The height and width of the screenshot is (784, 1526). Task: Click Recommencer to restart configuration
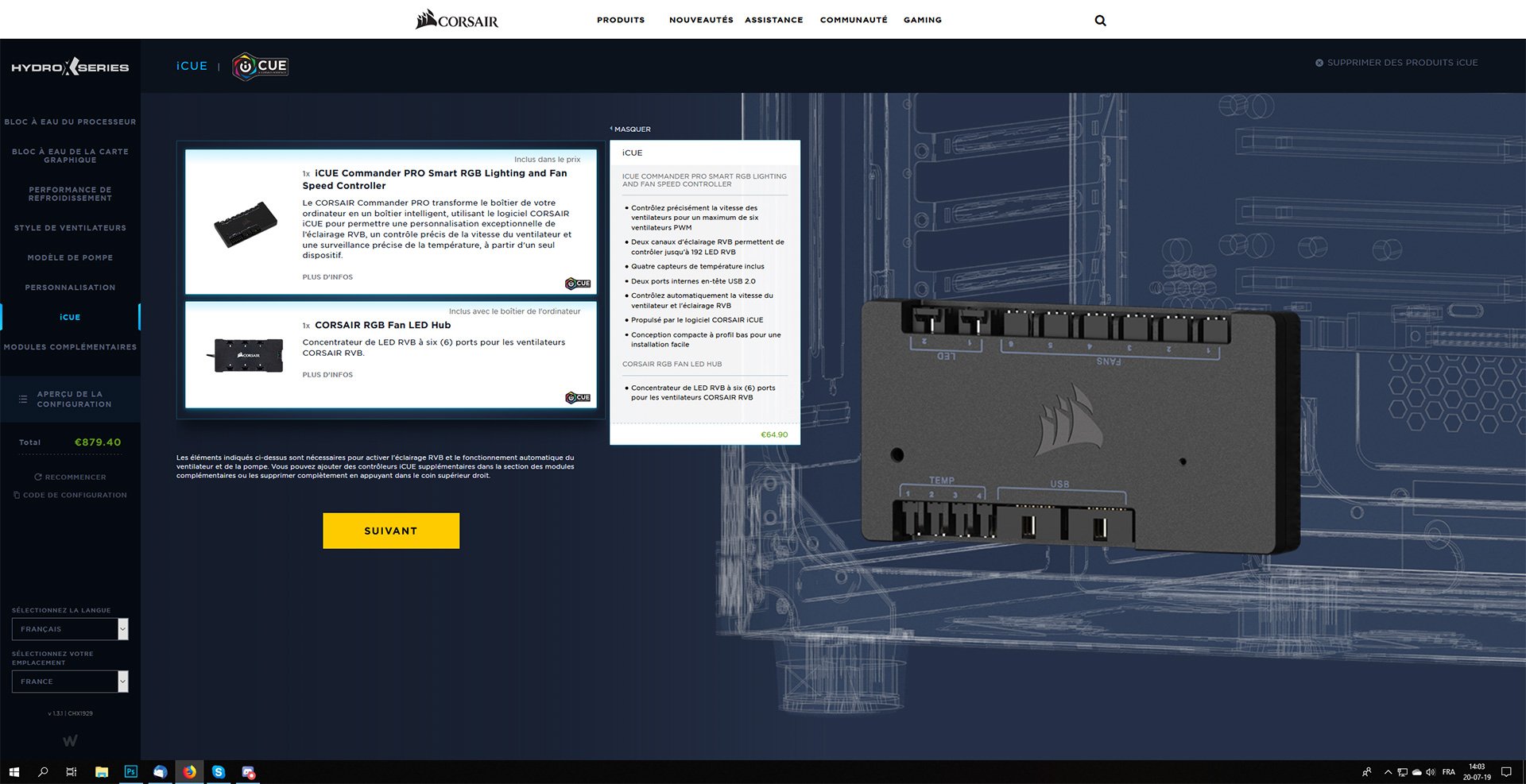click(70, 477)
